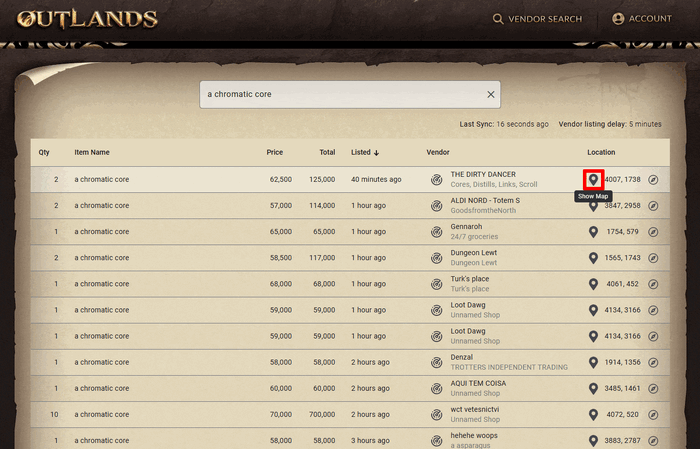
Task: Click map pin for wct vetesnictvi
Action: (x=593, y=414)
